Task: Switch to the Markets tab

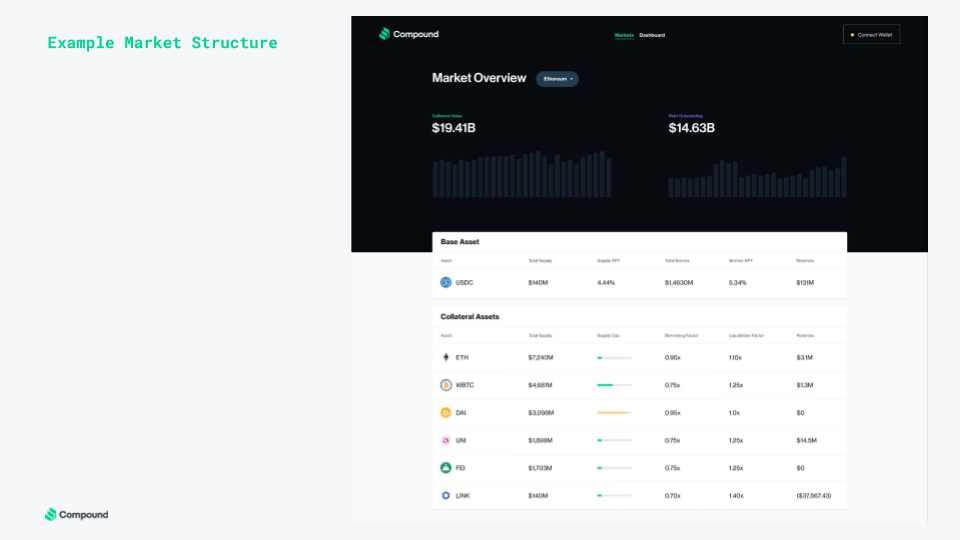Action: [x=624, y=35]
